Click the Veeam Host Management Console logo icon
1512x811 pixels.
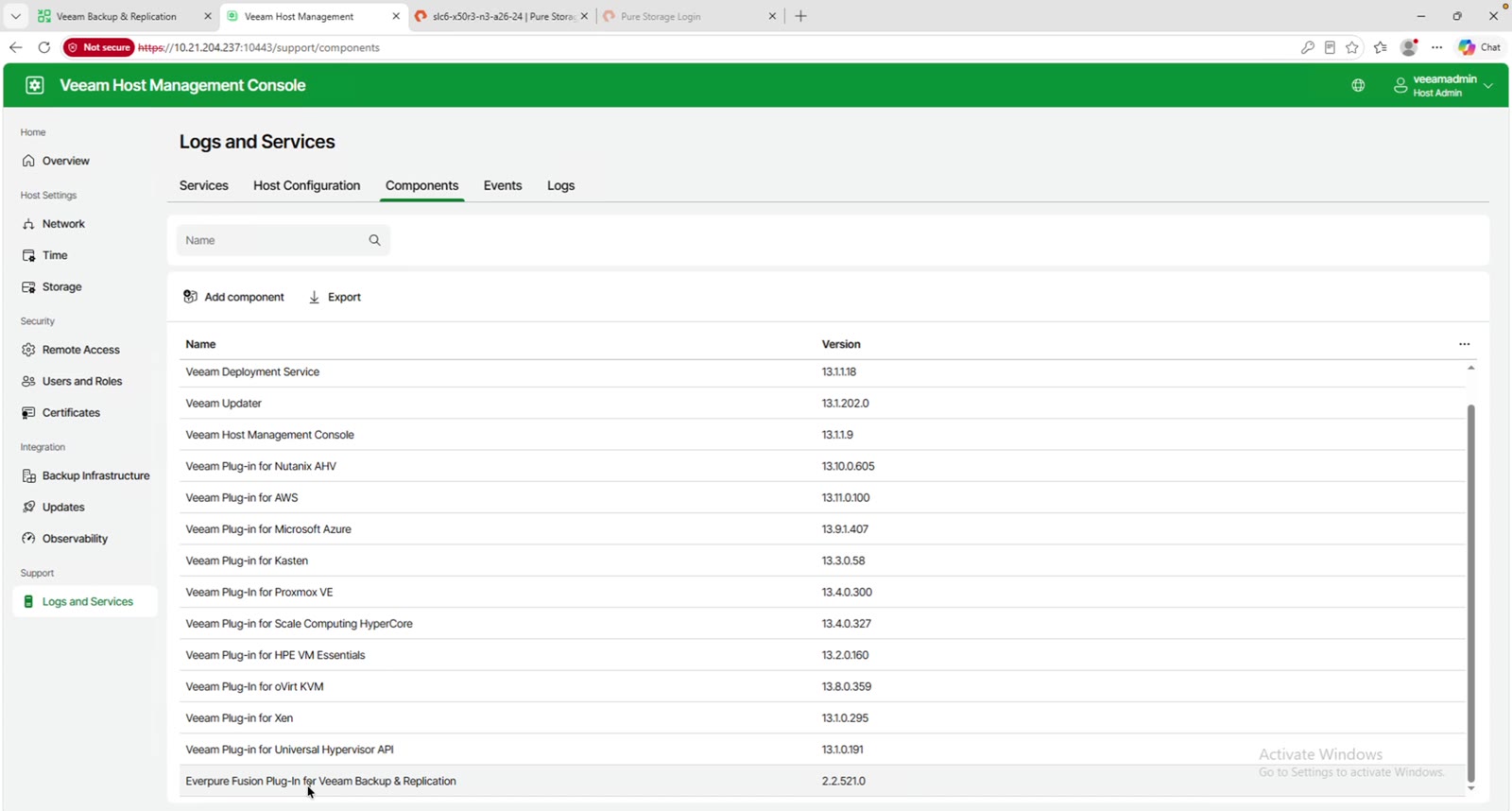35,85
